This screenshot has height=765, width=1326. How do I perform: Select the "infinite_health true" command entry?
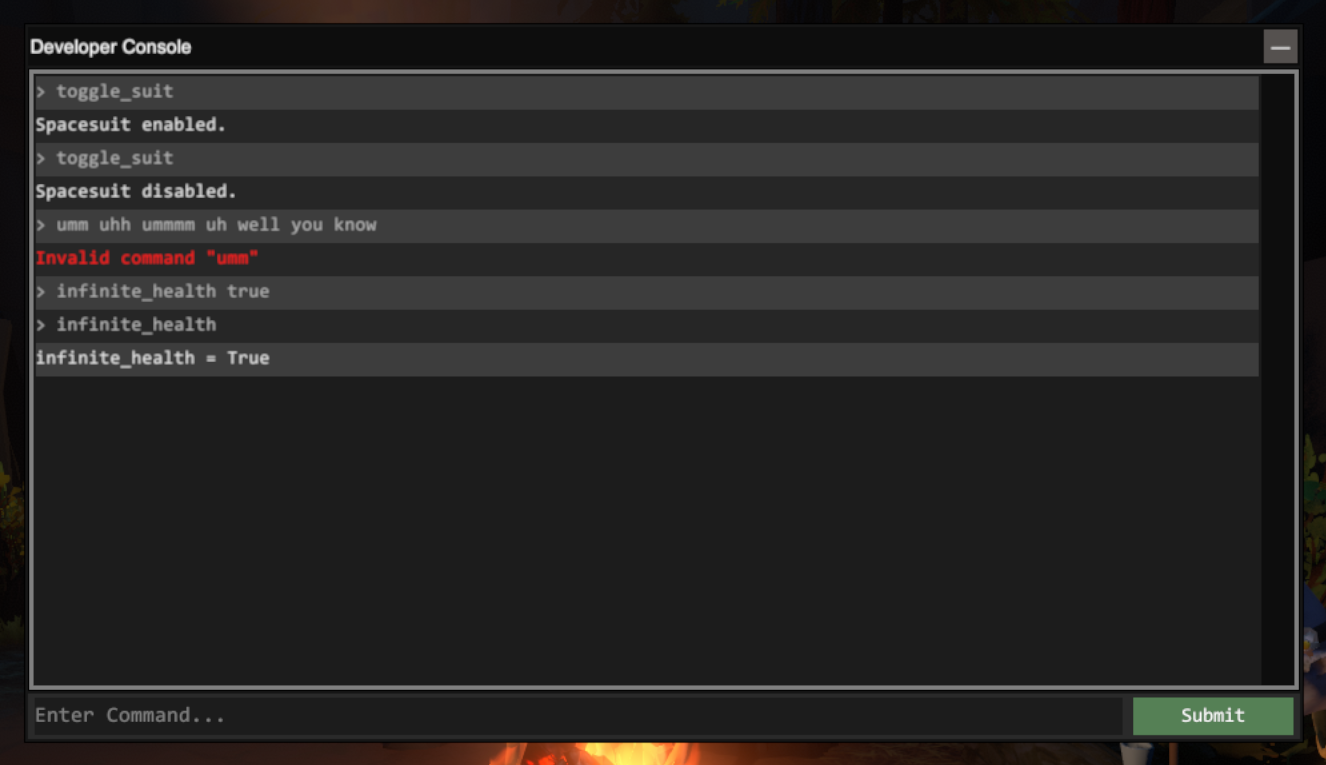[646, 292]
